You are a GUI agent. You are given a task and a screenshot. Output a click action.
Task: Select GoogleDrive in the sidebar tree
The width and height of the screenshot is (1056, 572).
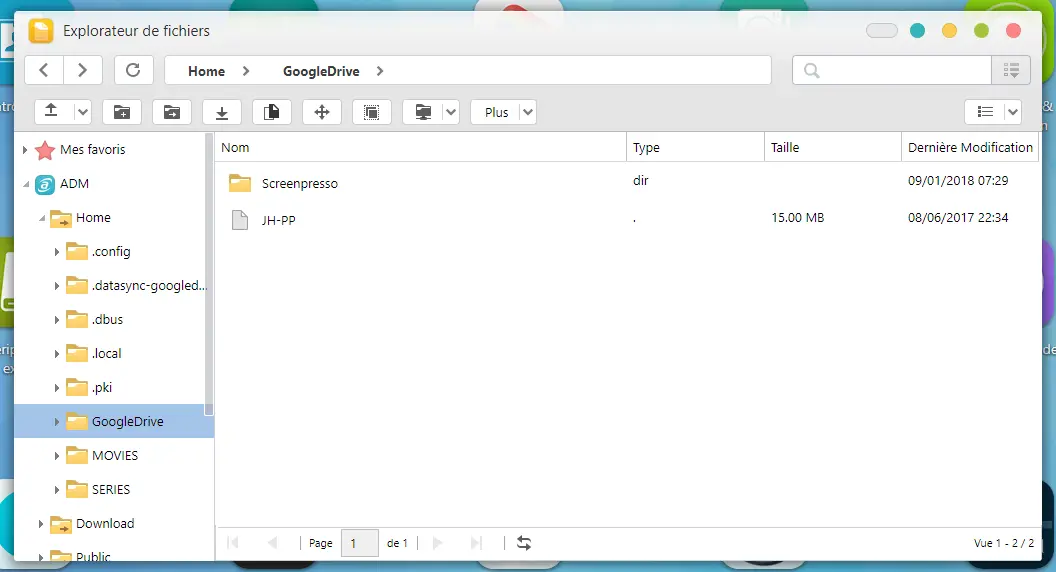[127, 421]
